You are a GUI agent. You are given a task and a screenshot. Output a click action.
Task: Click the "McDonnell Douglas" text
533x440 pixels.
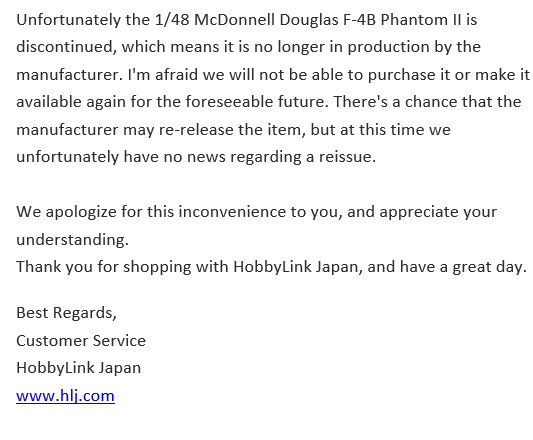(266, 20)
